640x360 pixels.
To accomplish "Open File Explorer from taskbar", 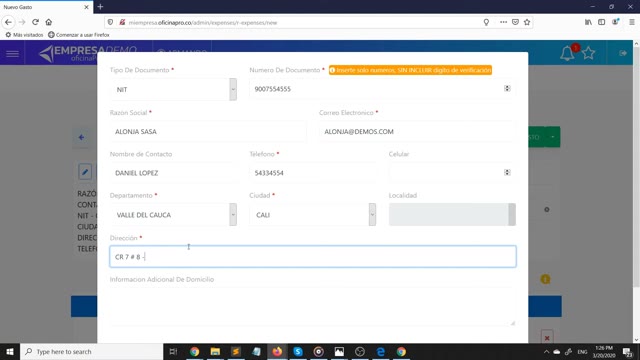I will point(215,351).
